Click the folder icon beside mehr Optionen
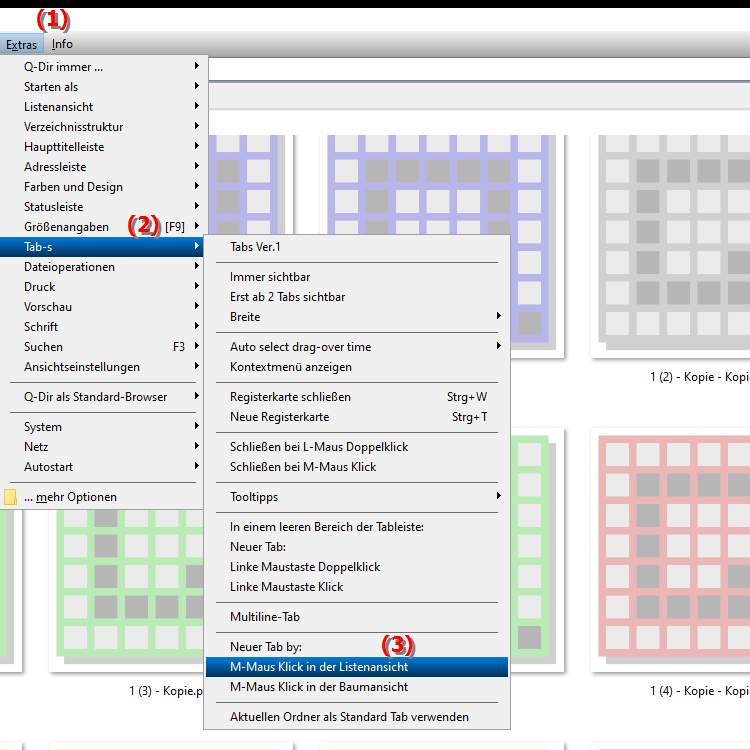 pyautogui.click(x=10, y=497)
